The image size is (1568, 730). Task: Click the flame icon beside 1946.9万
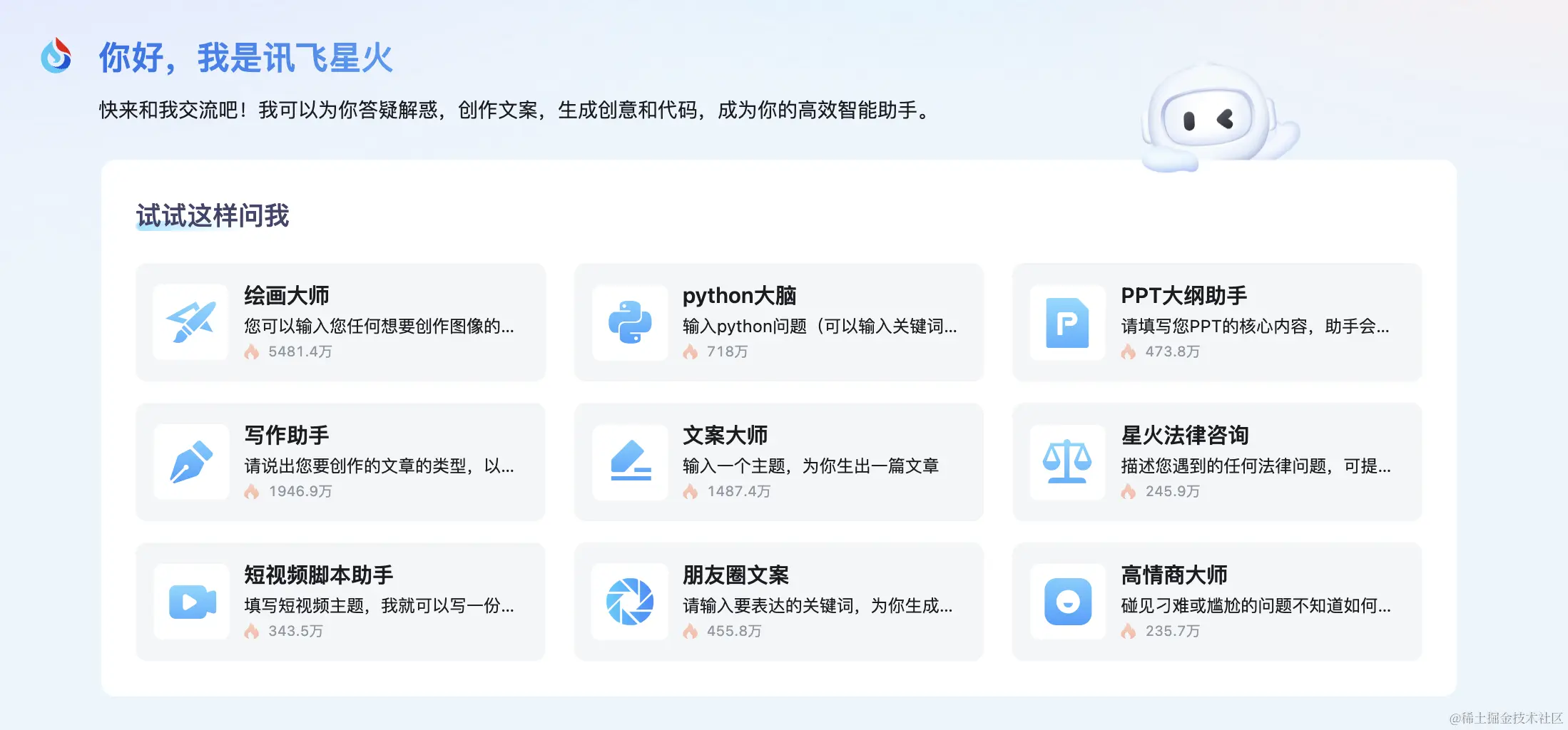pyautogui.click(x=252, y=491)
